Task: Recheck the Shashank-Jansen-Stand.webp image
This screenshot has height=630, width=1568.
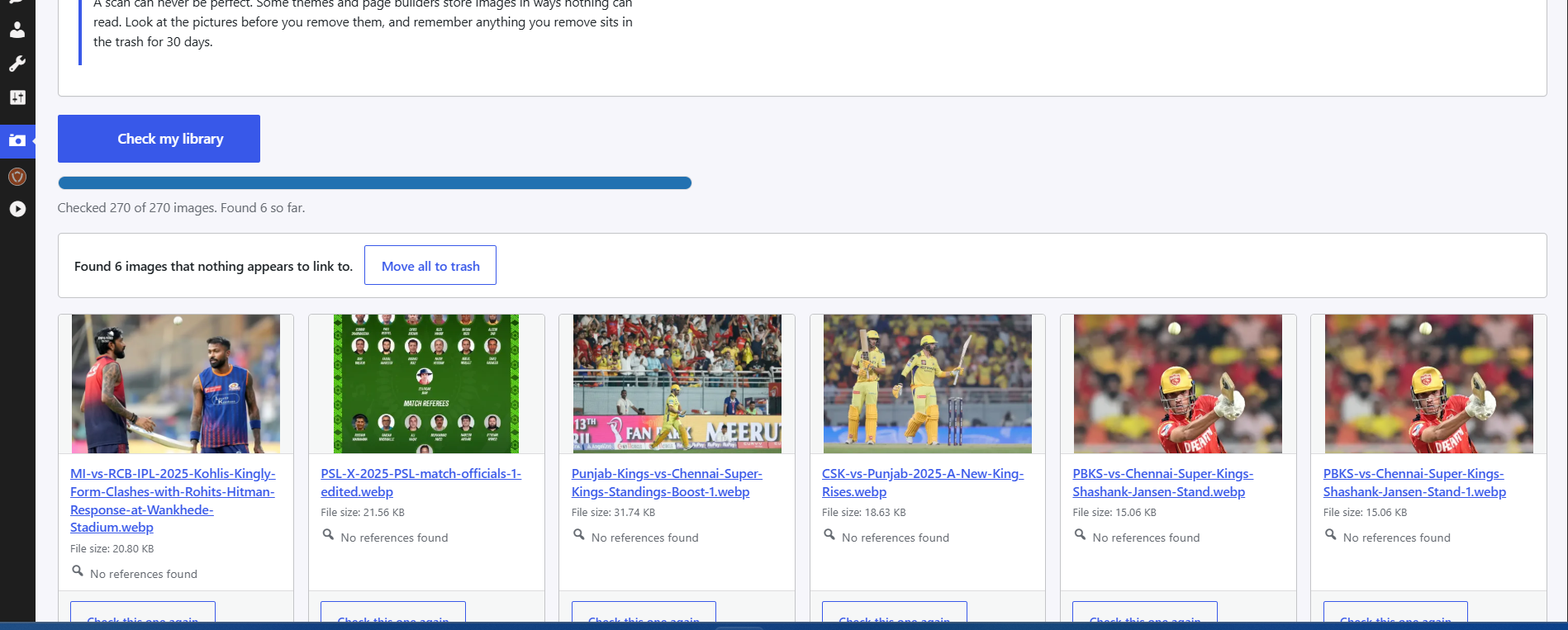Action: tap(1145, 612)
